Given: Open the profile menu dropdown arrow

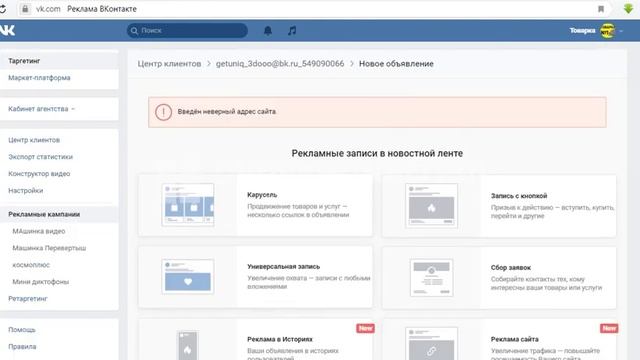Looking at the screenshot, I should [621, 31].
